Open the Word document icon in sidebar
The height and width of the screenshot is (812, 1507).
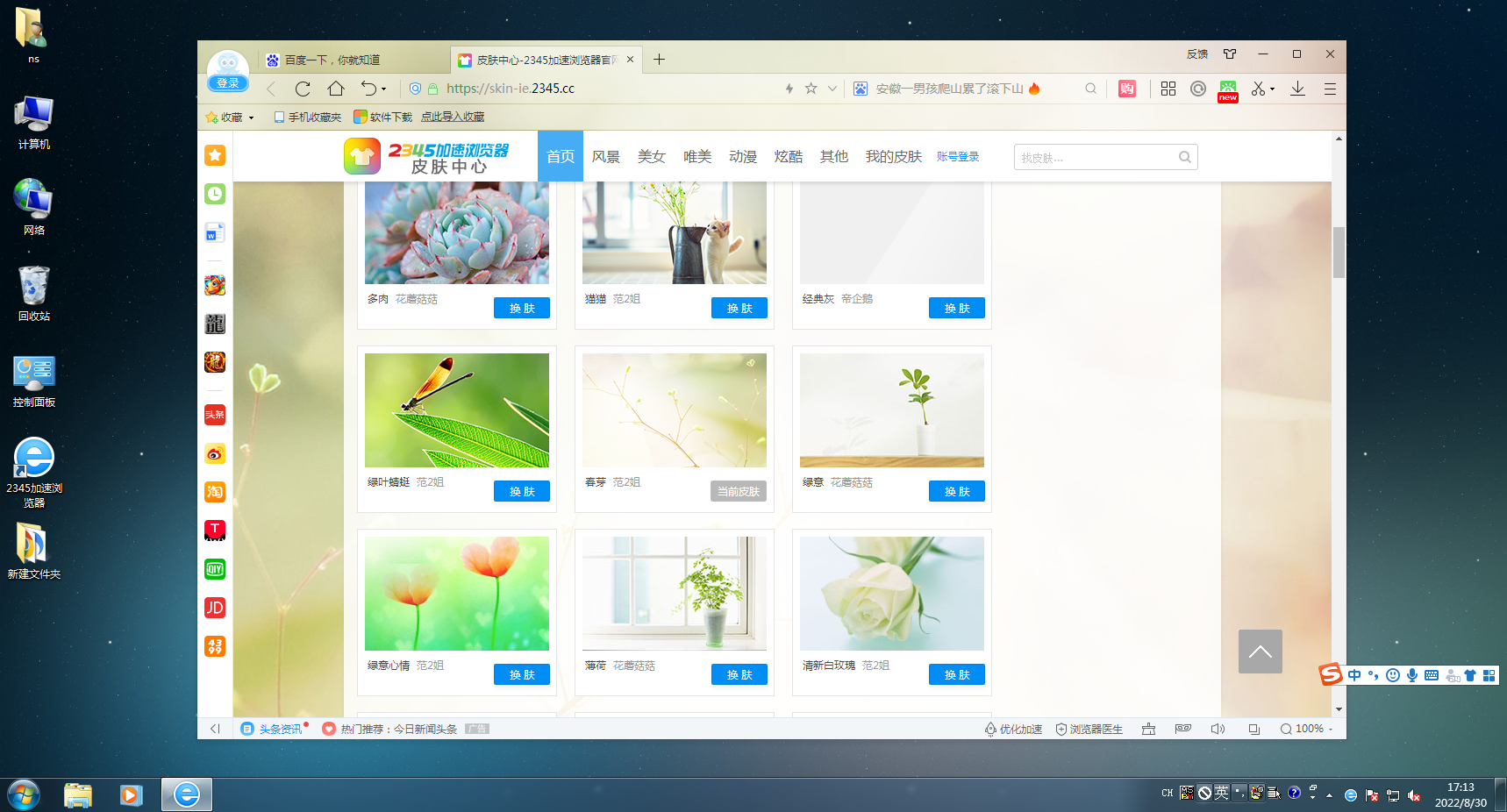click(215, 232)
